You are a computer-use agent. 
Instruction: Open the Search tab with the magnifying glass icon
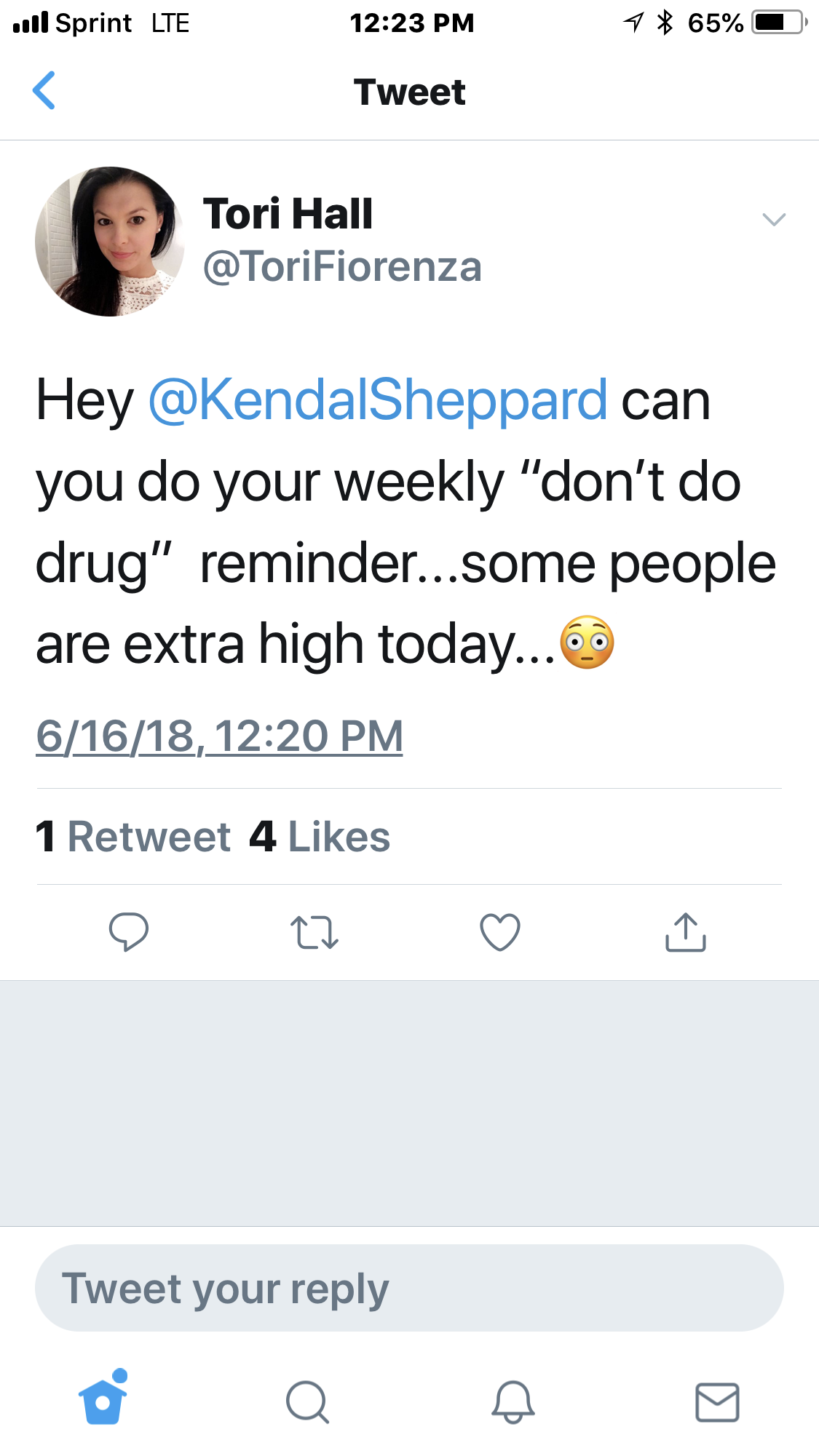tap(307, 1401)
